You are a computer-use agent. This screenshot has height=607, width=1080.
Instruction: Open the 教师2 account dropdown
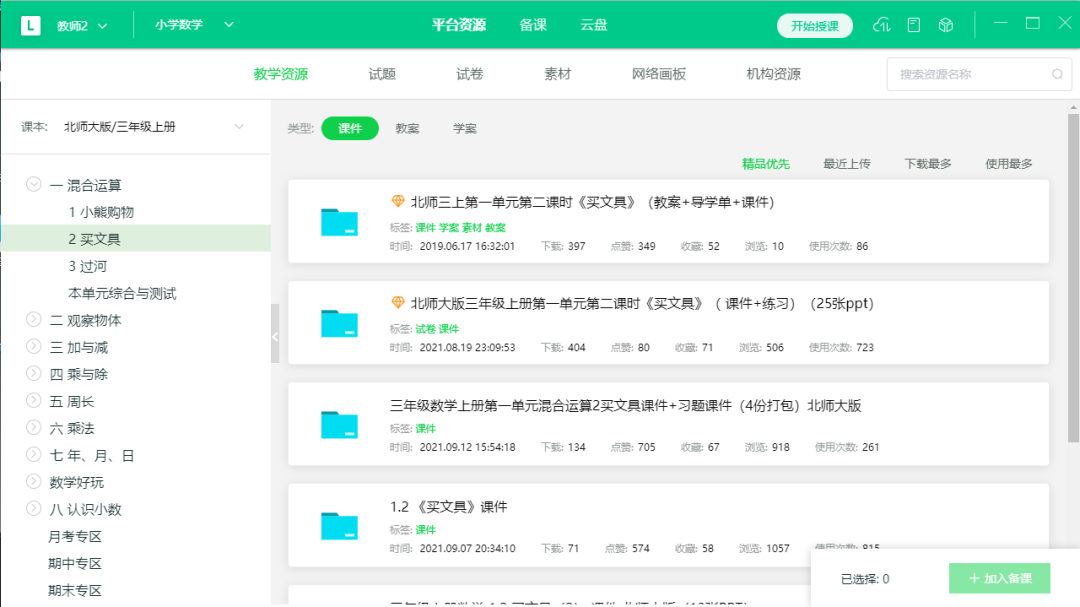tap(81, 25)
